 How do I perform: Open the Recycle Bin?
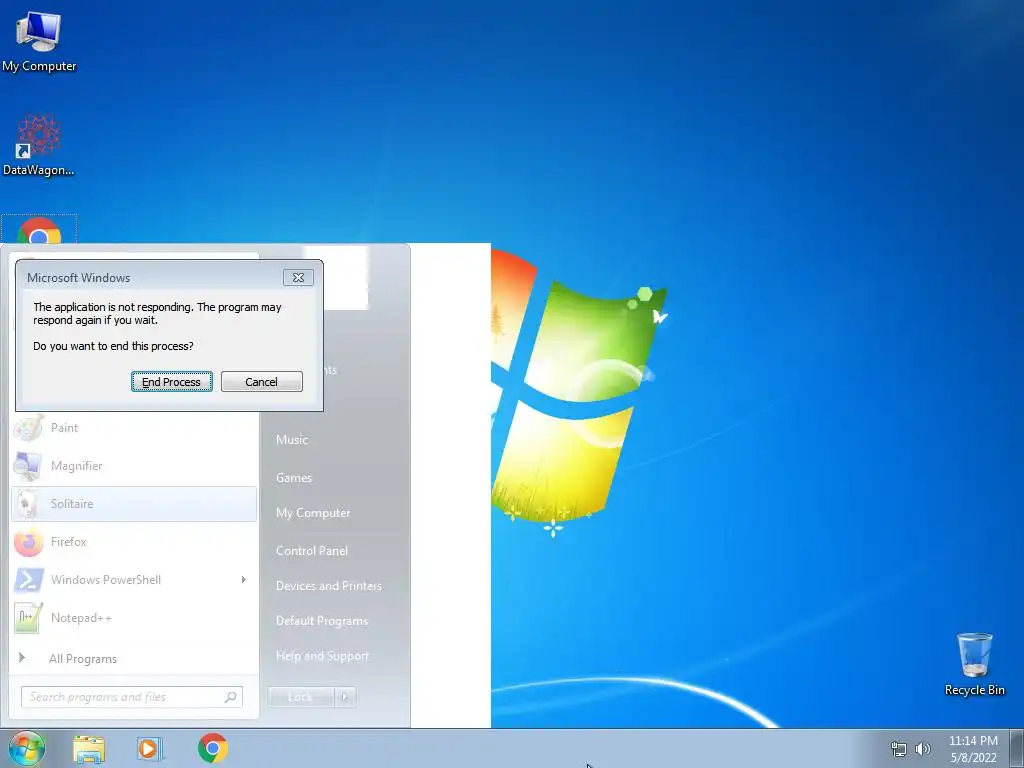click(x=974, y=664)
